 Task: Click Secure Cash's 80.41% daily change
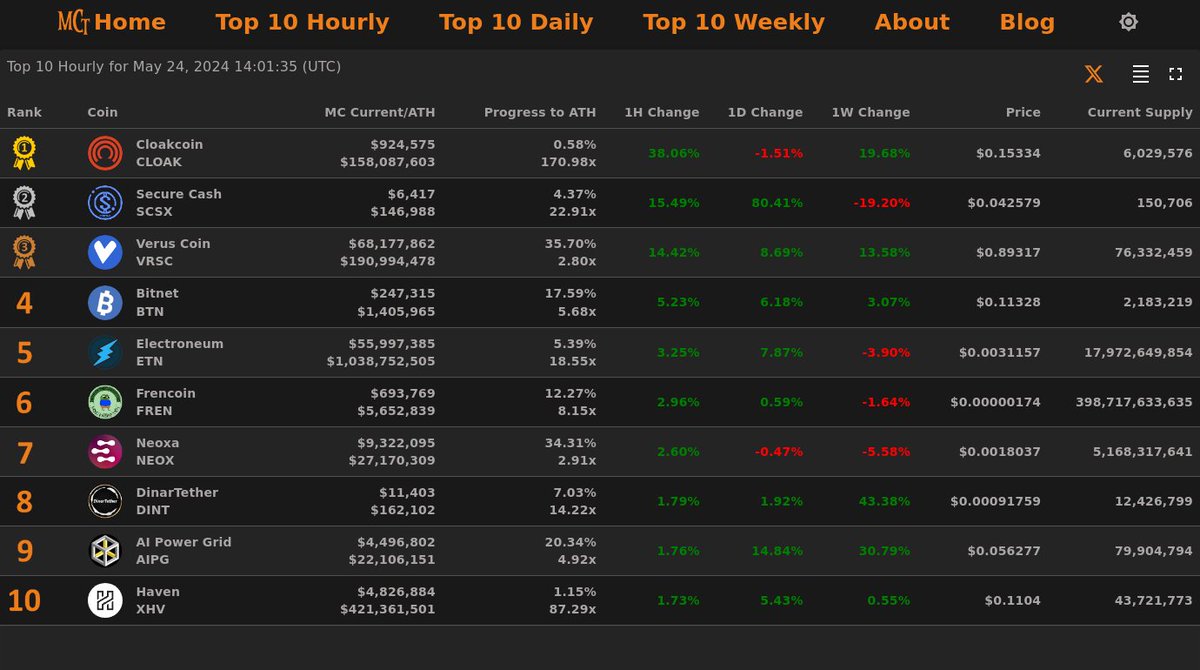[777, 203]
